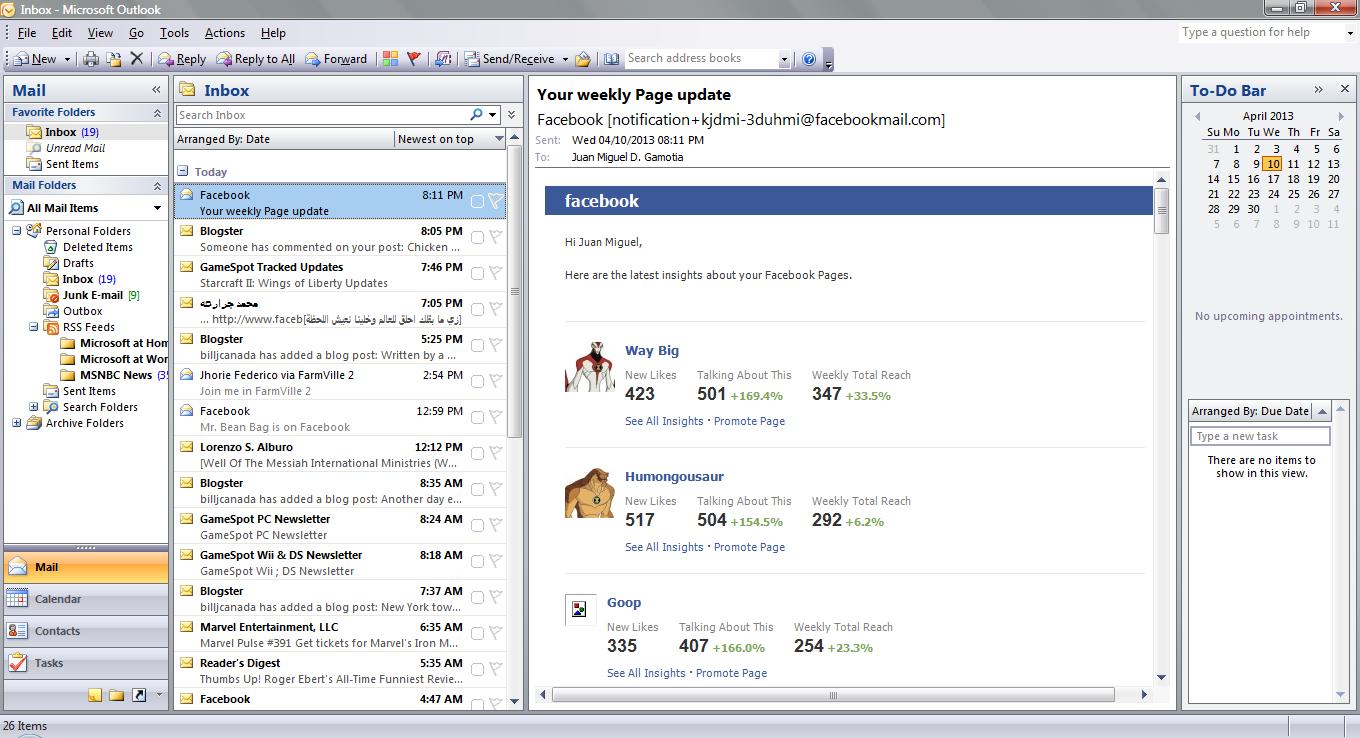This screenshot has width=1360, height=738.
Task: Click Reply to All in toolbar
Action: pos(256,59)
